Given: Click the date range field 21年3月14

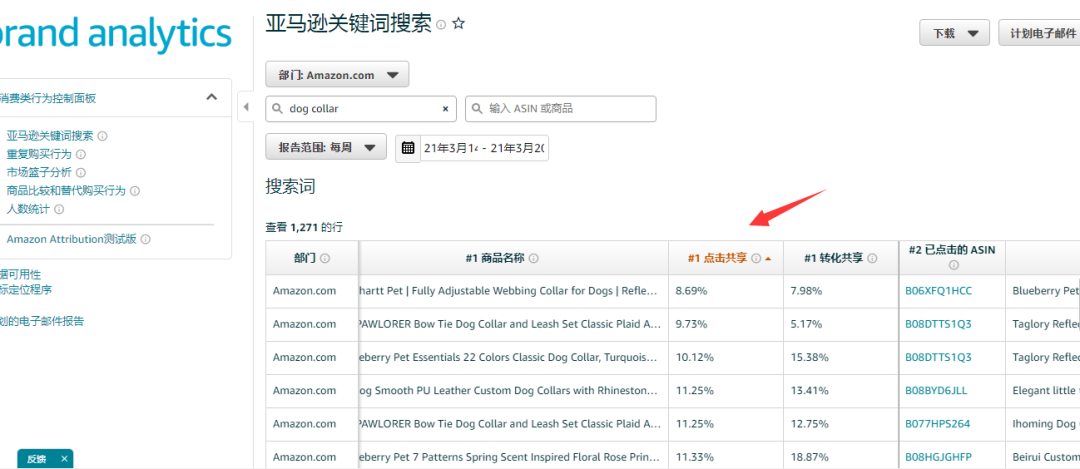Looking at the screenshot, I should 484,148.
